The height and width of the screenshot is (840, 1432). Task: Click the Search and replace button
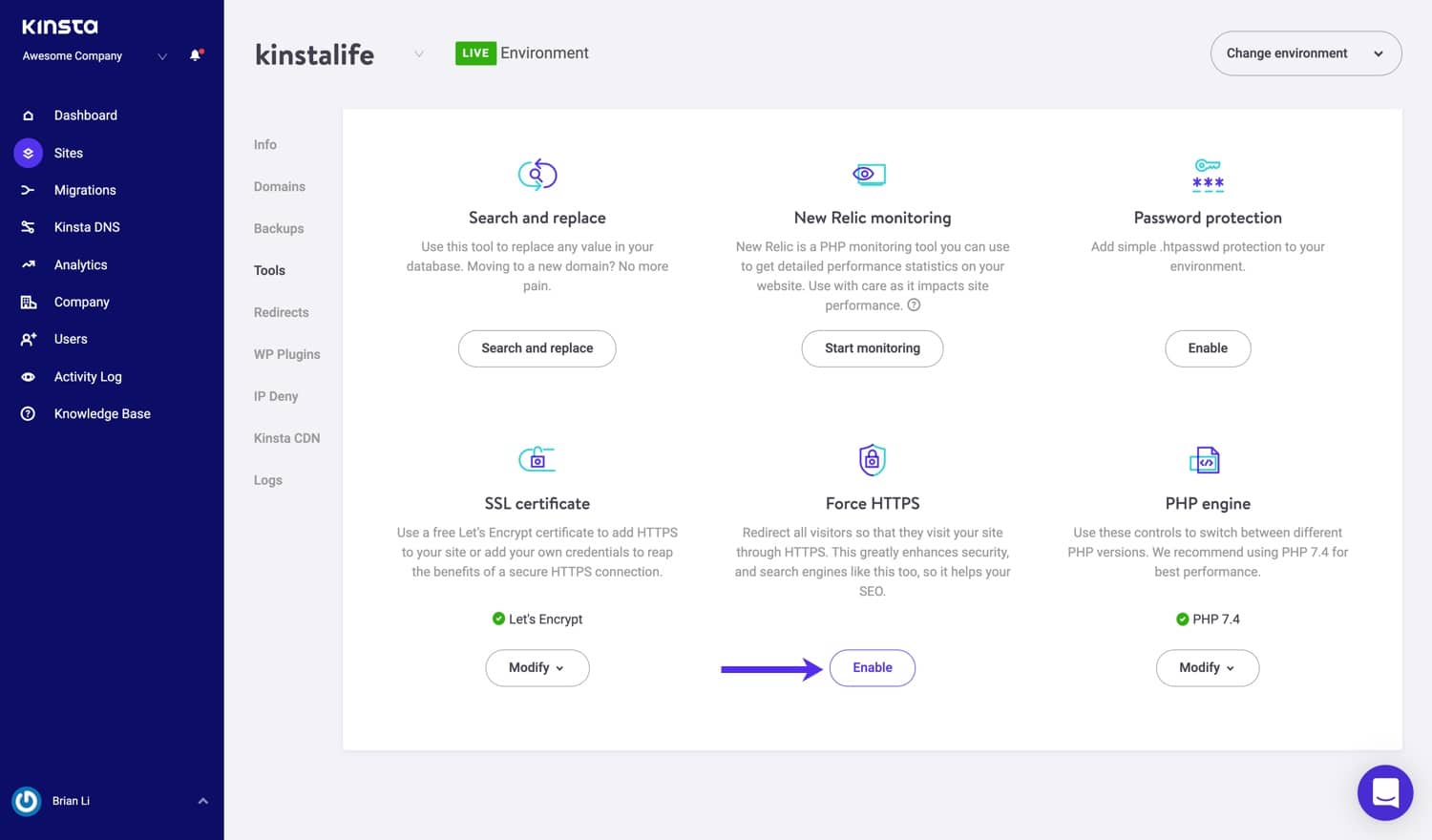click(x=537, y=348)
